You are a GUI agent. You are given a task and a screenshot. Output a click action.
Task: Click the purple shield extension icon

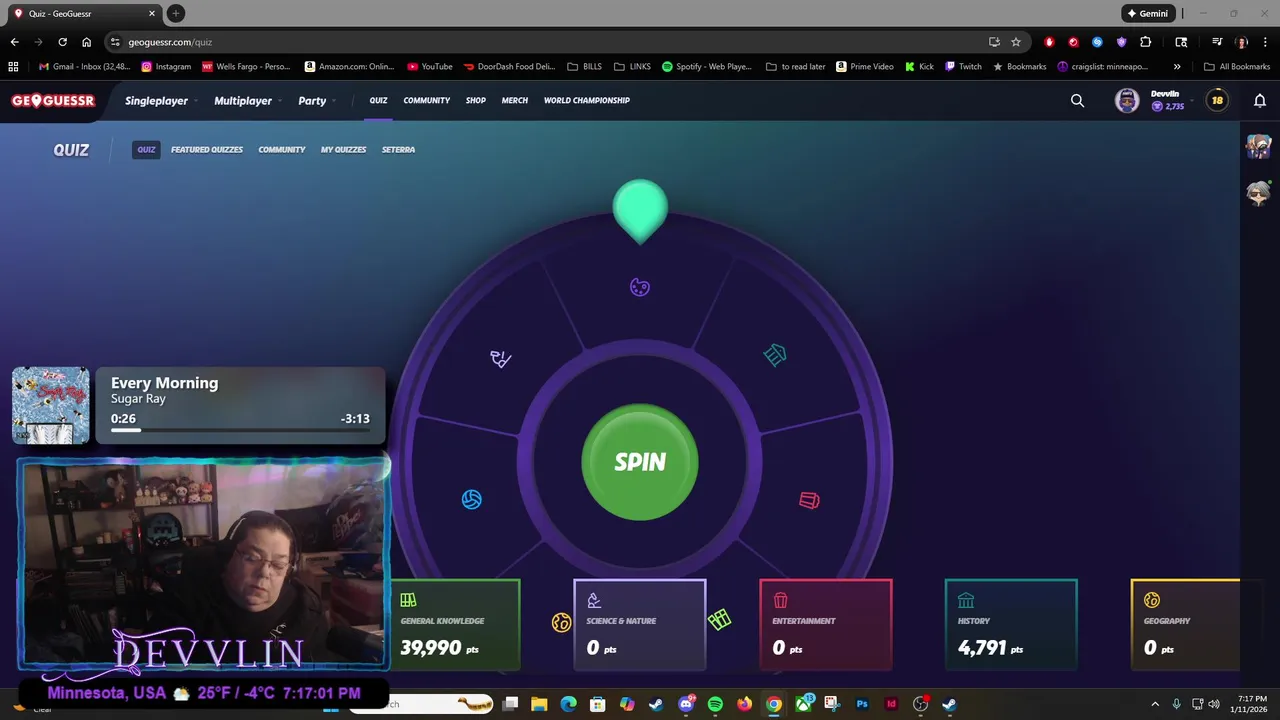[x=1121, y=42]
